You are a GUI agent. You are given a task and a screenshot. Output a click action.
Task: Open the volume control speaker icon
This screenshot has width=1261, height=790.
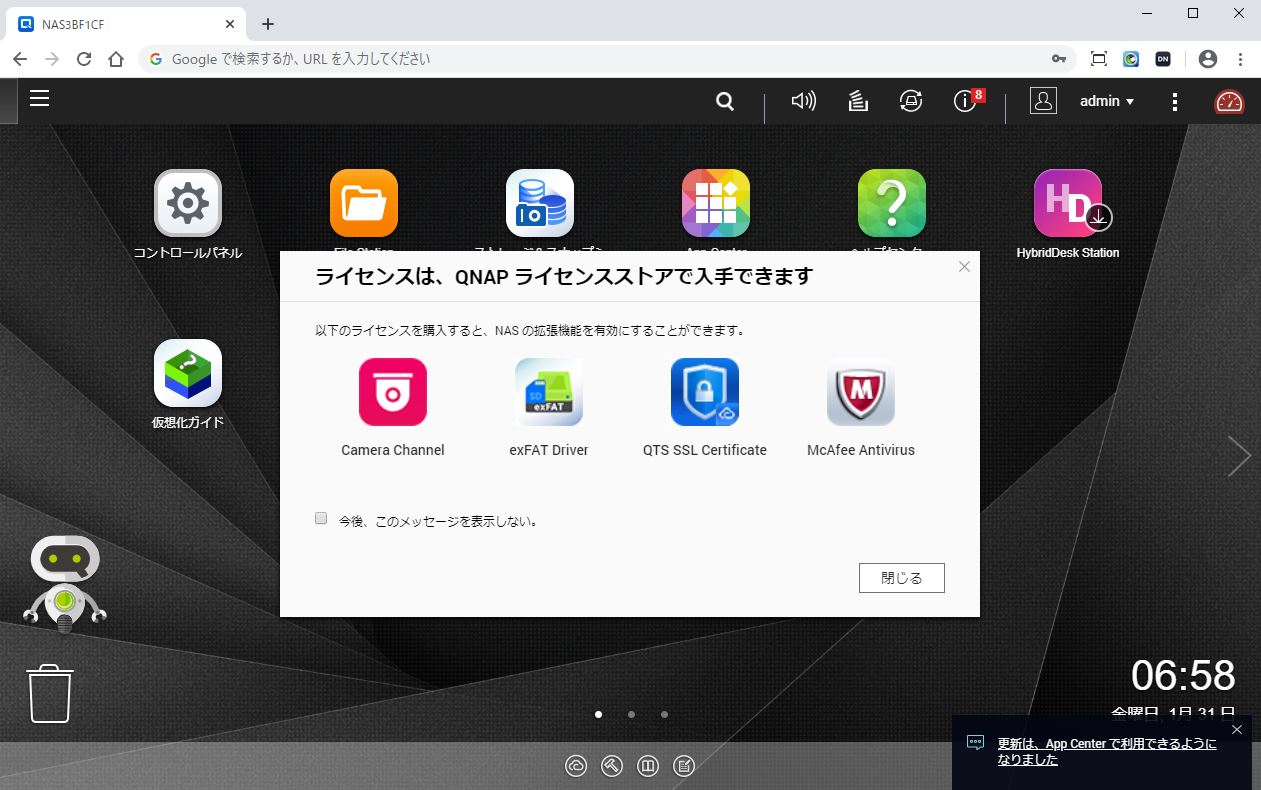point(803,101)
